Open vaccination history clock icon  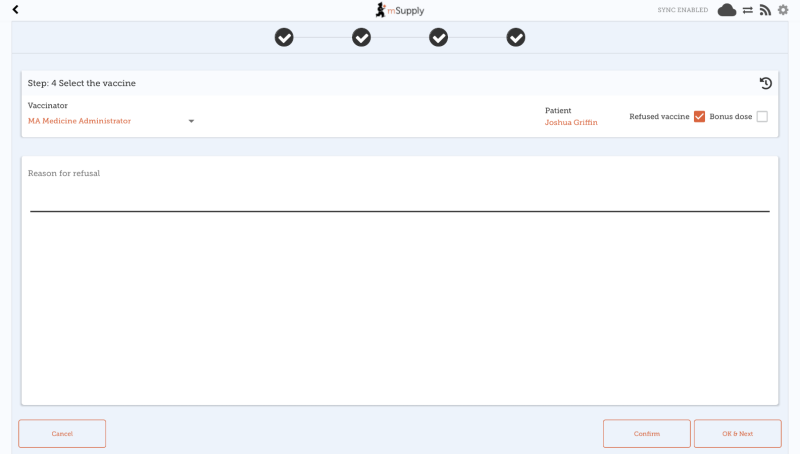click(x=765, y=83)
